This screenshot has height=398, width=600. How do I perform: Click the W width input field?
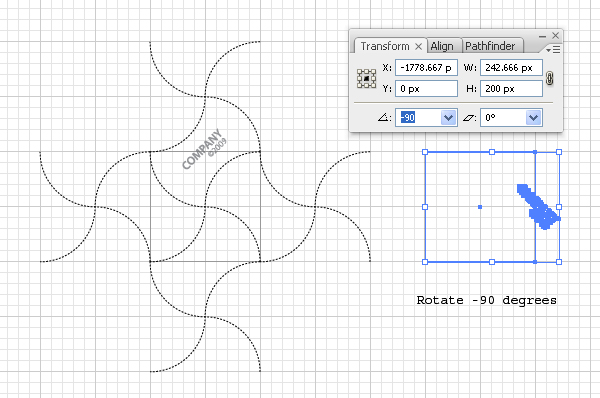click(x=511, y=68)
